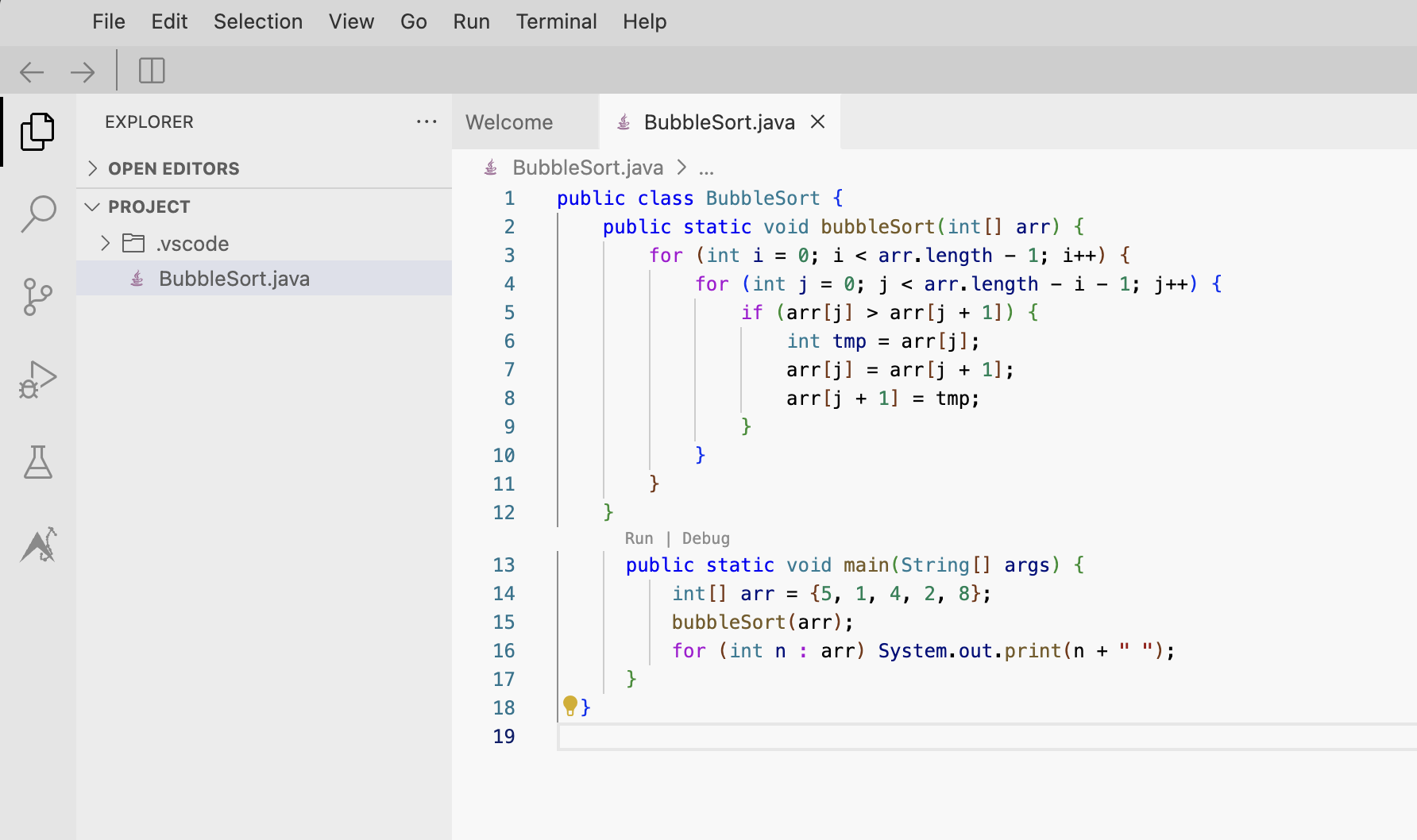Open the Testing flask icon
1417x840 pixels.
(x=37, y=461)
